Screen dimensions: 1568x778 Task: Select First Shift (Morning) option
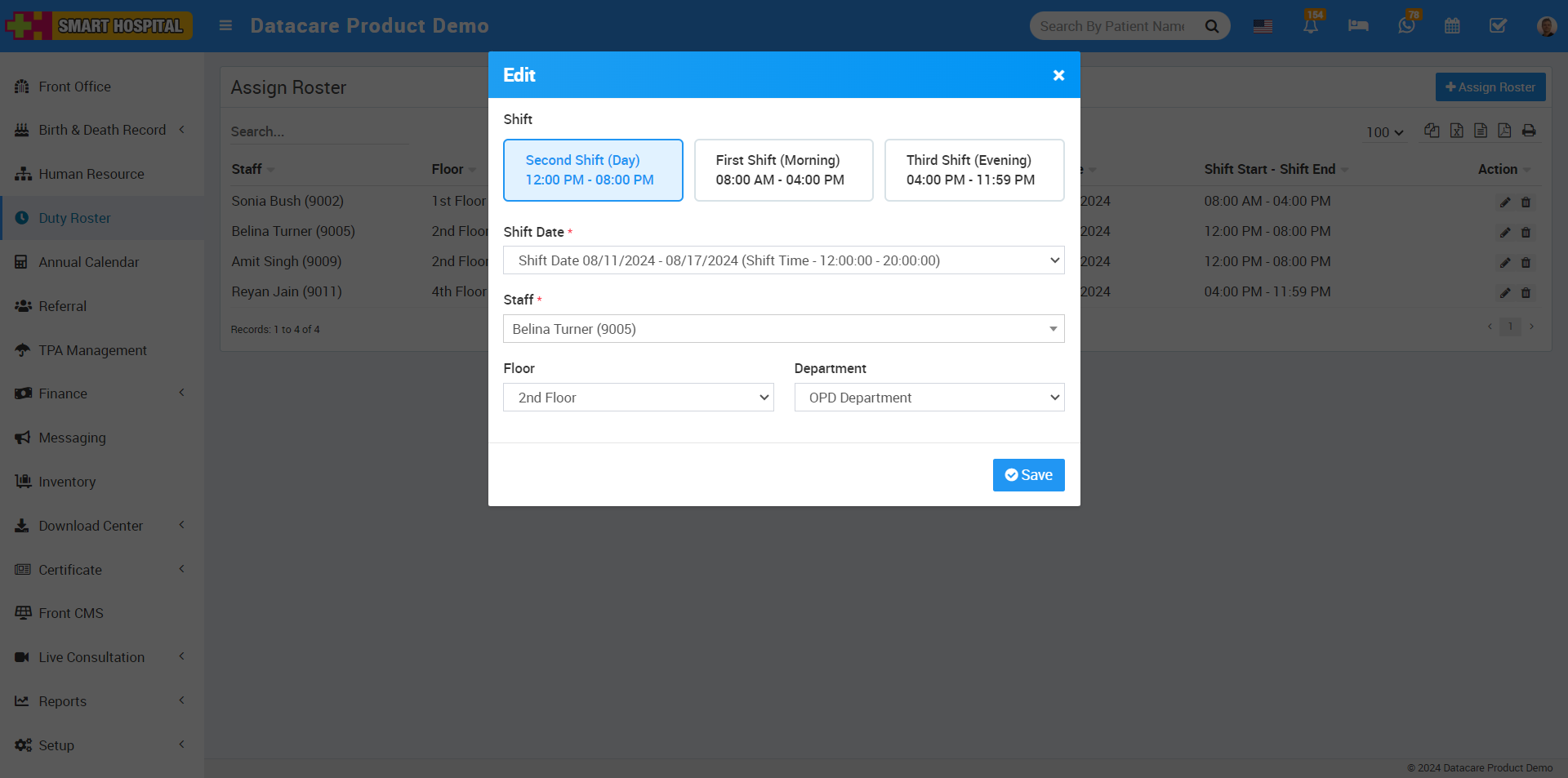point(783,170)
